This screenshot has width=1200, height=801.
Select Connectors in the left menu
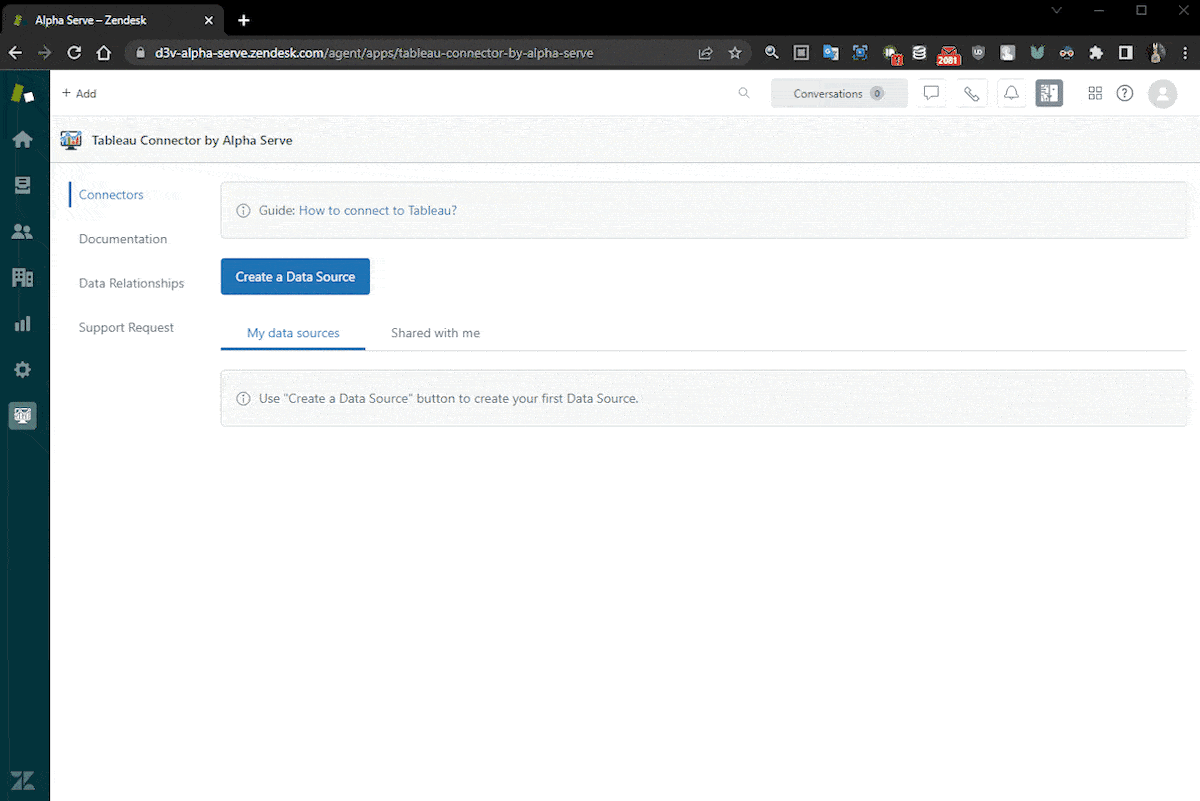111,195
